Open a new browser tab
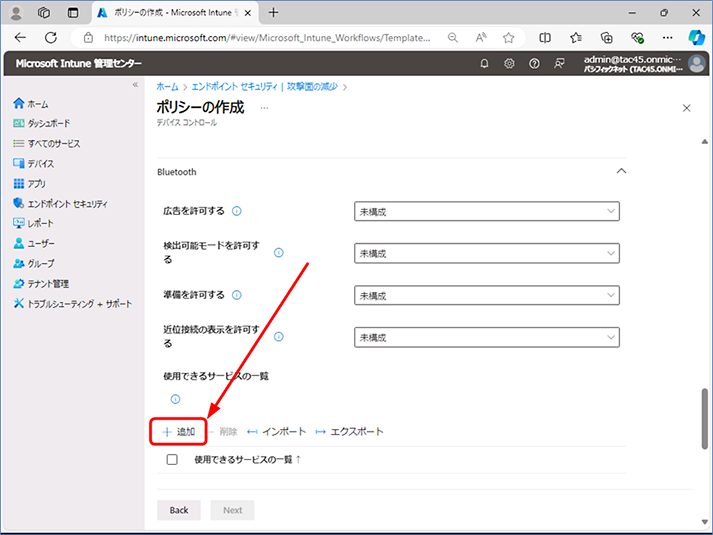713x535 pixels. pyautogui.click(x=273, y=13)
